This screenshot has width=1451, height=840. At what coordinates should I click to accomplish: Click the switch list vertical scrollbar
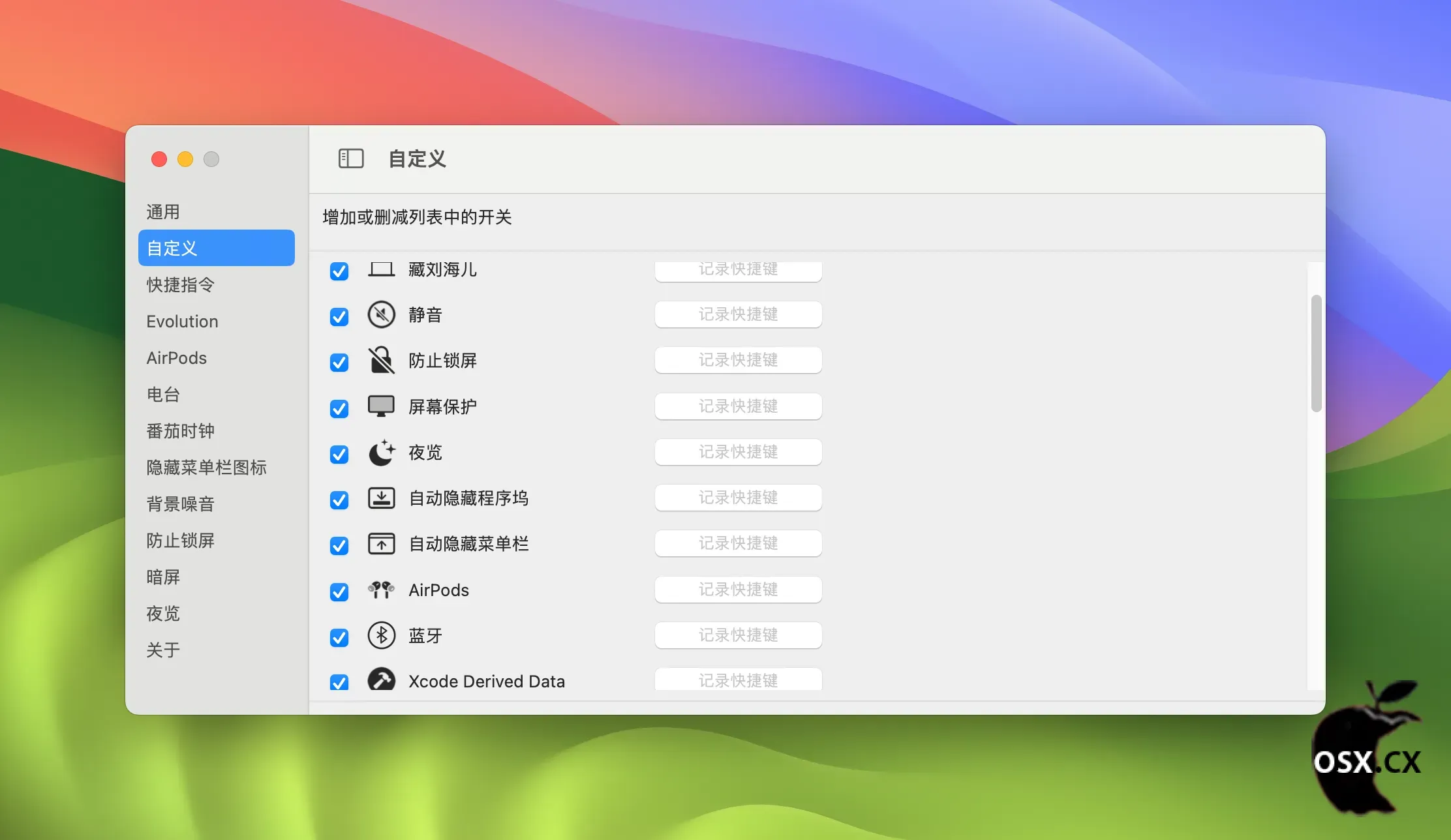(1316, 353)
